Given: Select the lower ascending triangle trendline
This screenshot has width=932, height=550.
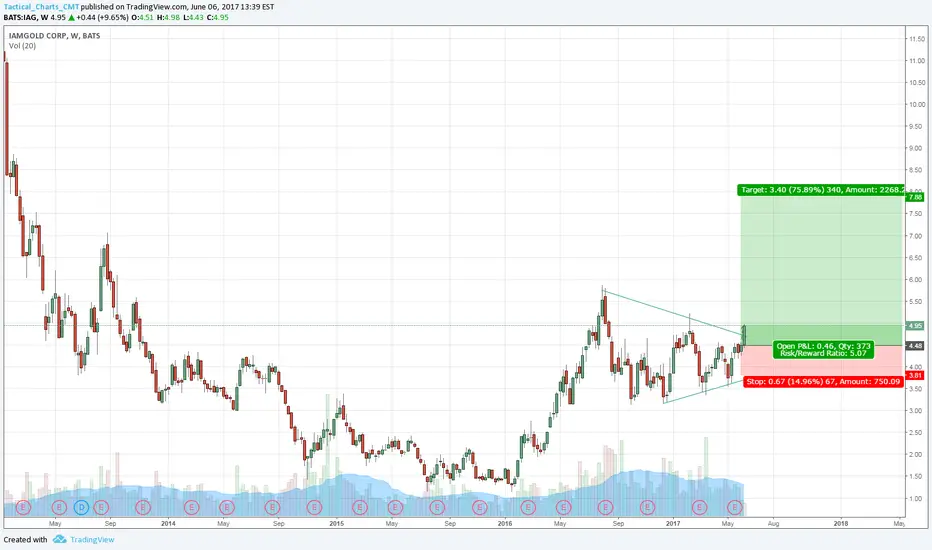Looking at the screenshot, I should point(703,392).
